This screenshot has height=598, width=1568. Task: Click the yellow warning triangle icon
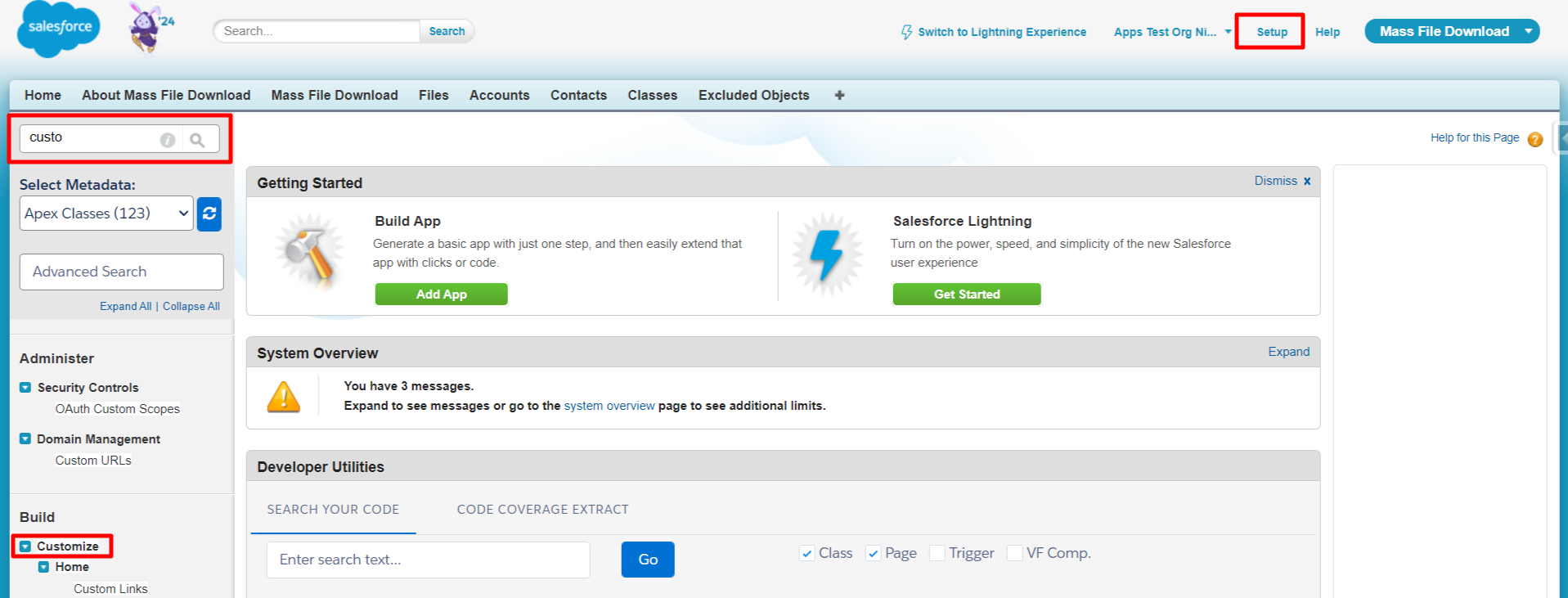tap(284, 397)
